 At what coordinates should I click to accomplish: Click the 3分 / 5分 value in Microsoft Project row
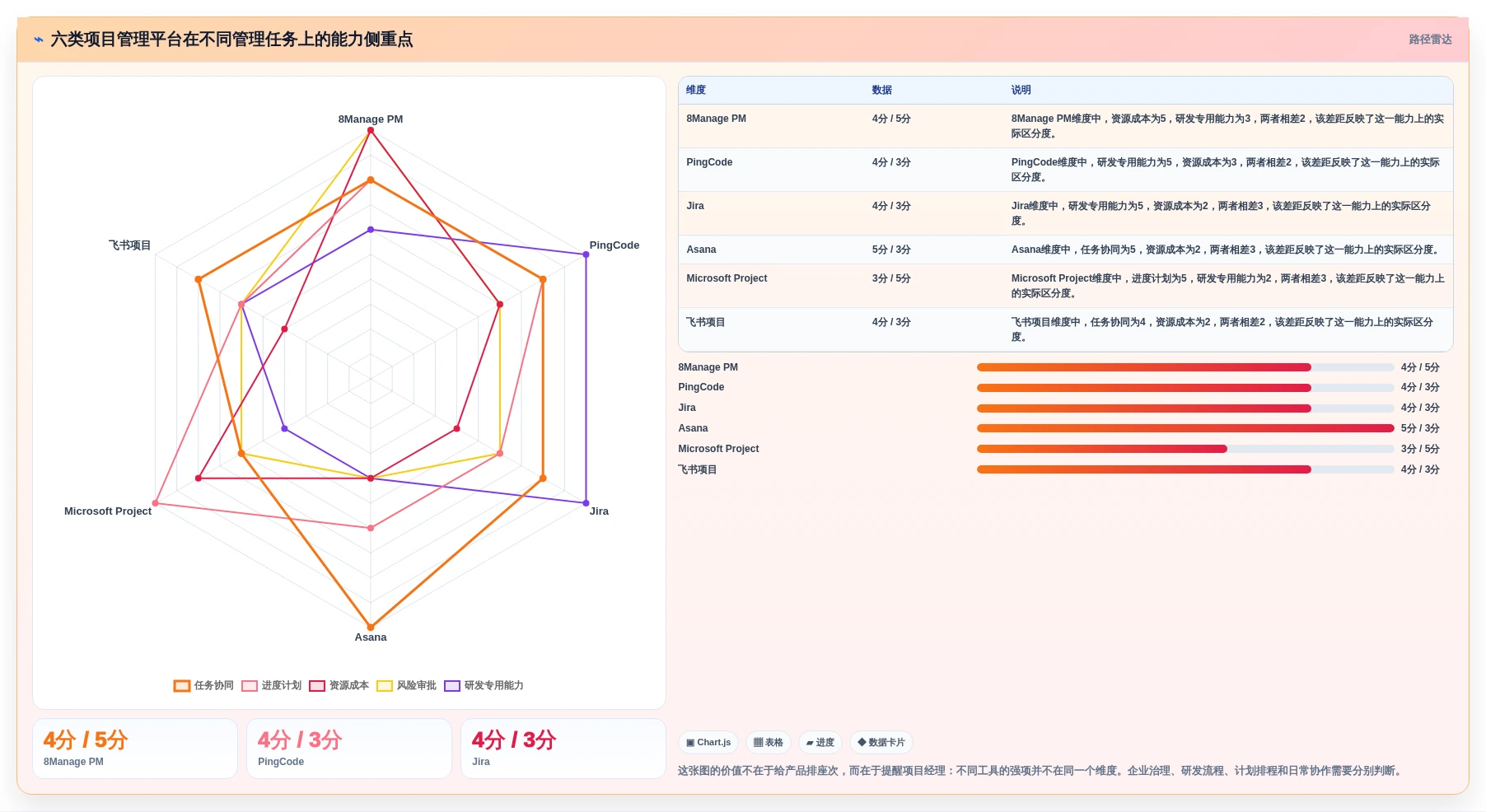click(x=891, y=278)
